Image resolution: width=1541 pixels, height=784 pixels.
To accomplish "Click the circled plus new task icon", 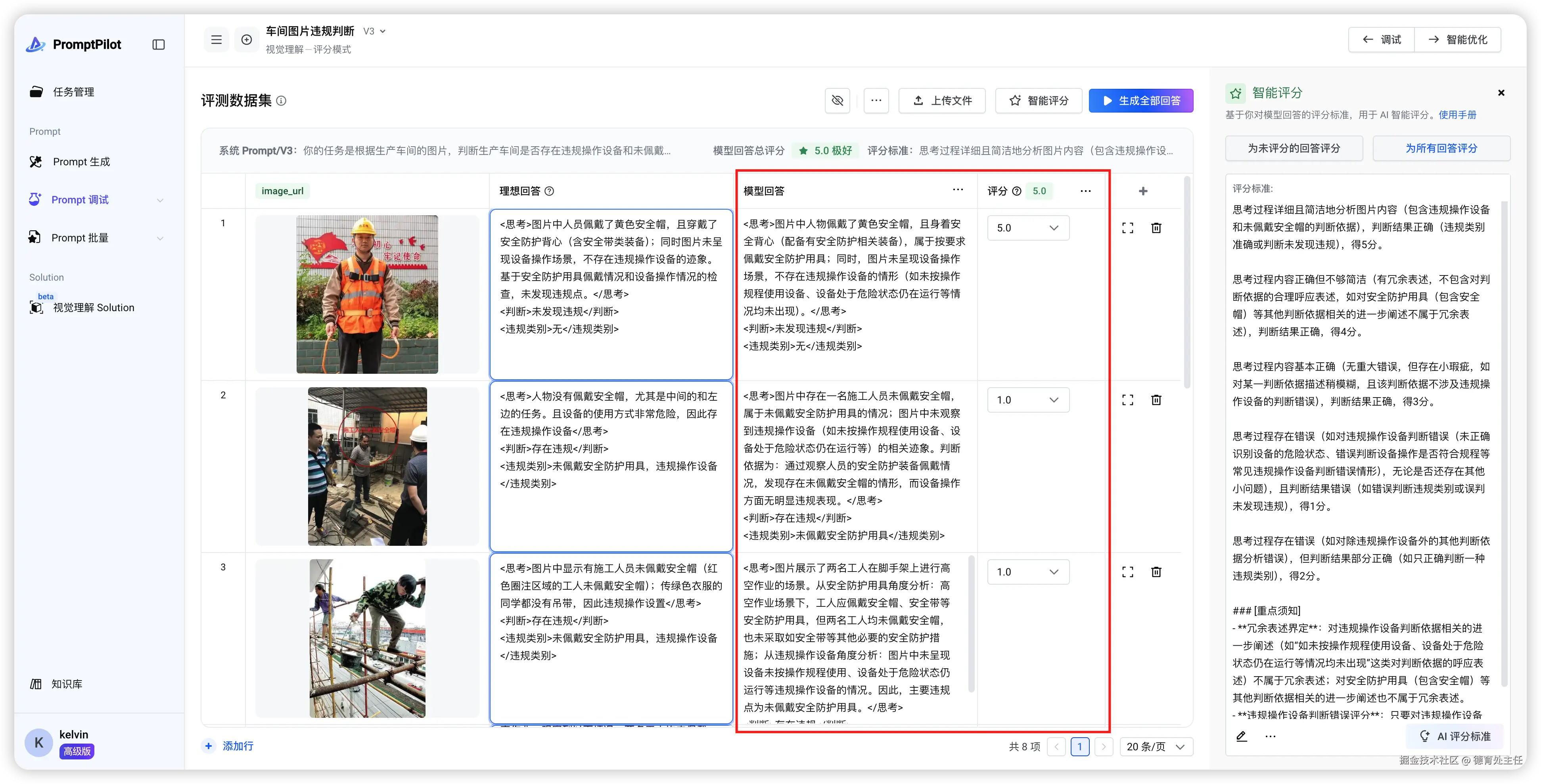I will coord(247,40).
